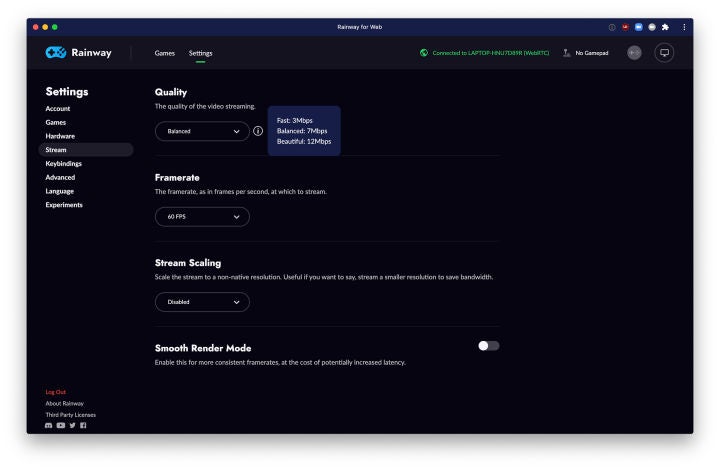Screen dimensions: 720x469
Task: Go to Hardware settings section
Action: pyautogui.click(x=60, y=136)
